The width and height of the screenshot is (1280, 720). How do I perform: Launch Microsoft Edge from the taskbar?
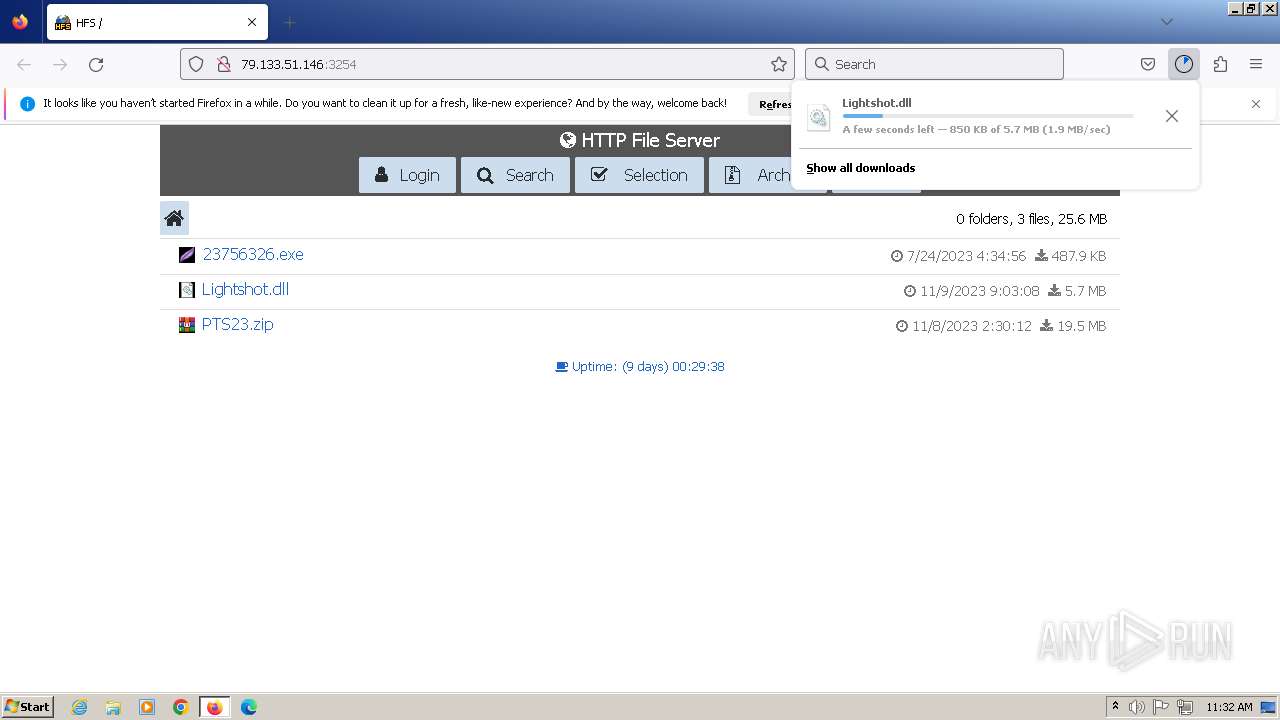coord(249,707)
